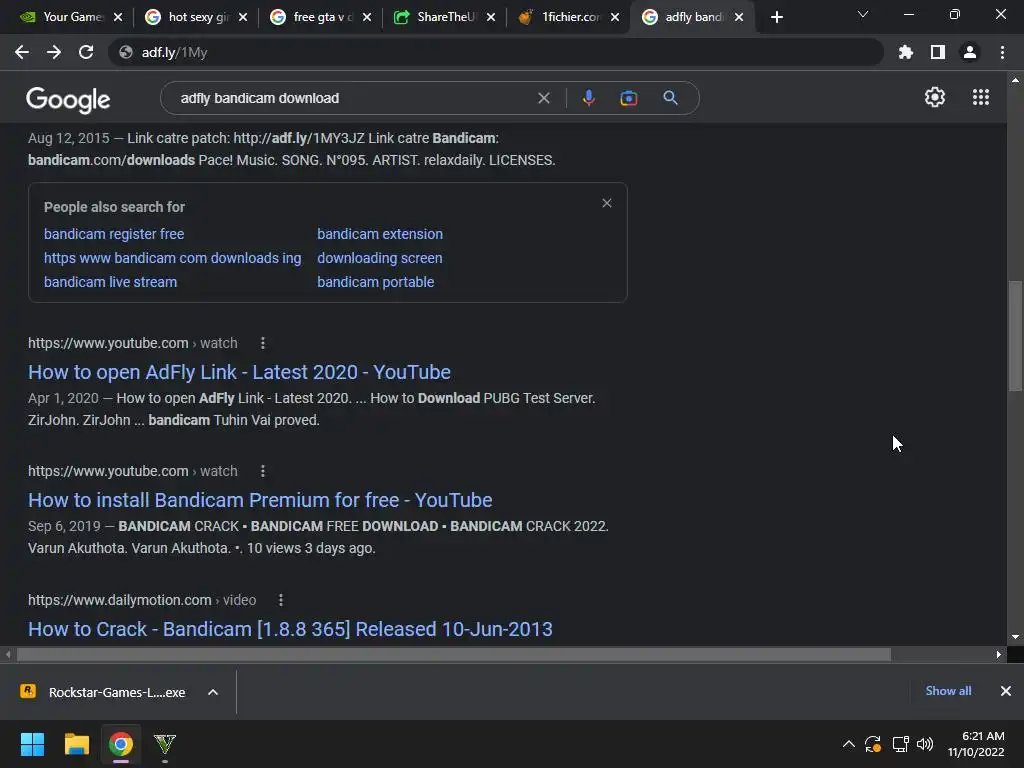Open options for dailymotion result
The height and width of the screenshot is (768, 1024).
click(281, 600)
